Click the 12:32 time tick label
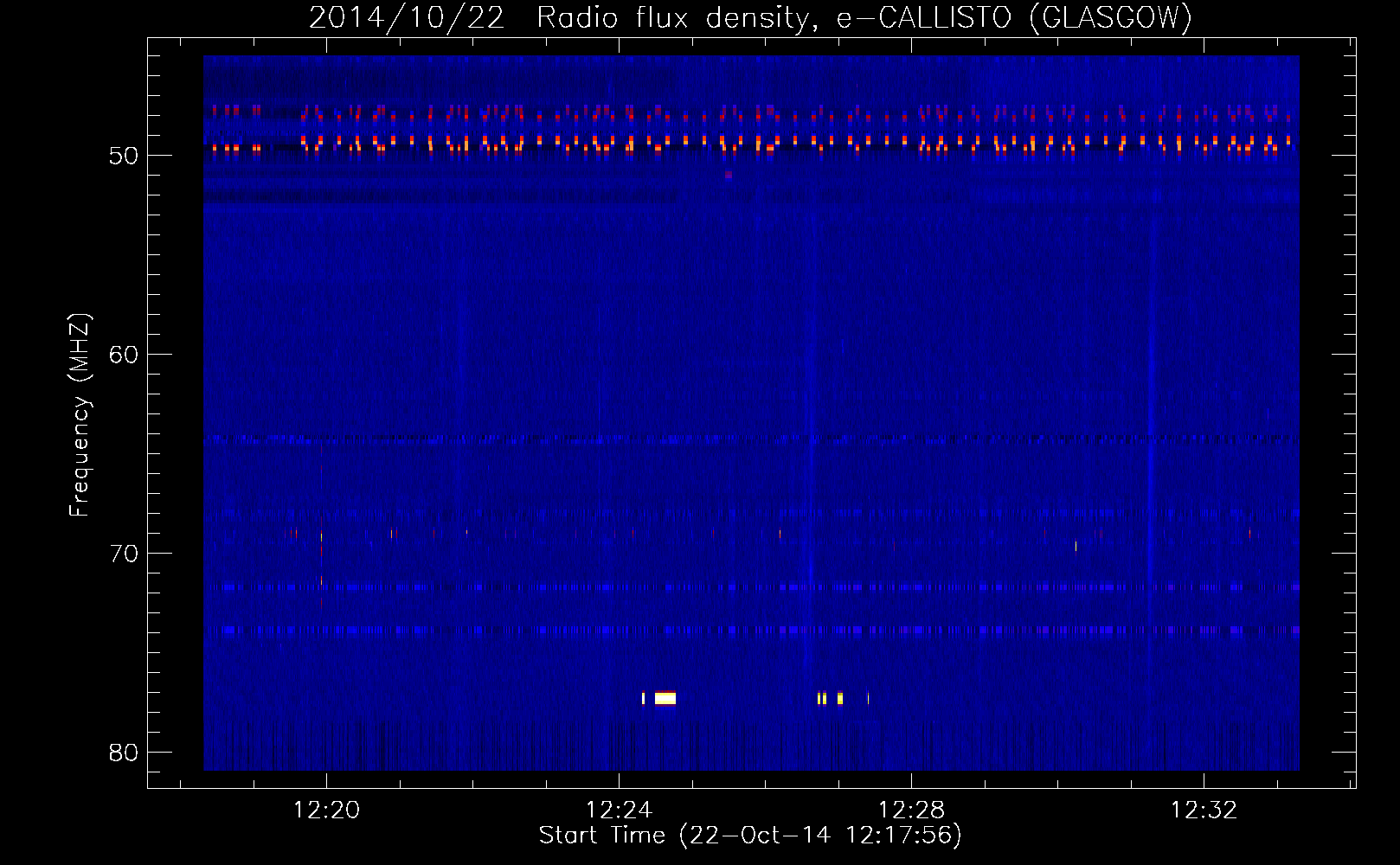This screenshot has height=865, width=1400. 1204,811
